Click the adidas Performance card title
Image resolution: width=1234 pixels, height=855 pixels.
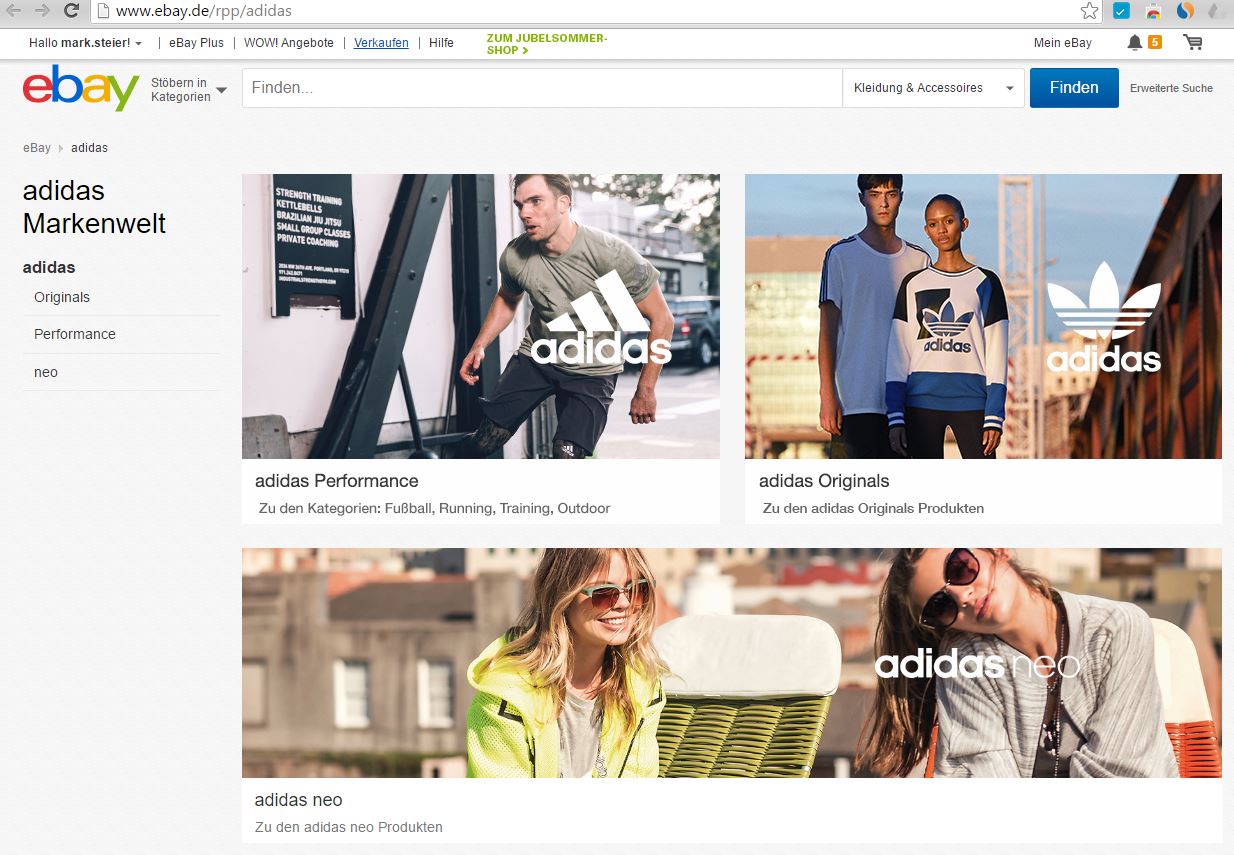(x=337, y=481)
